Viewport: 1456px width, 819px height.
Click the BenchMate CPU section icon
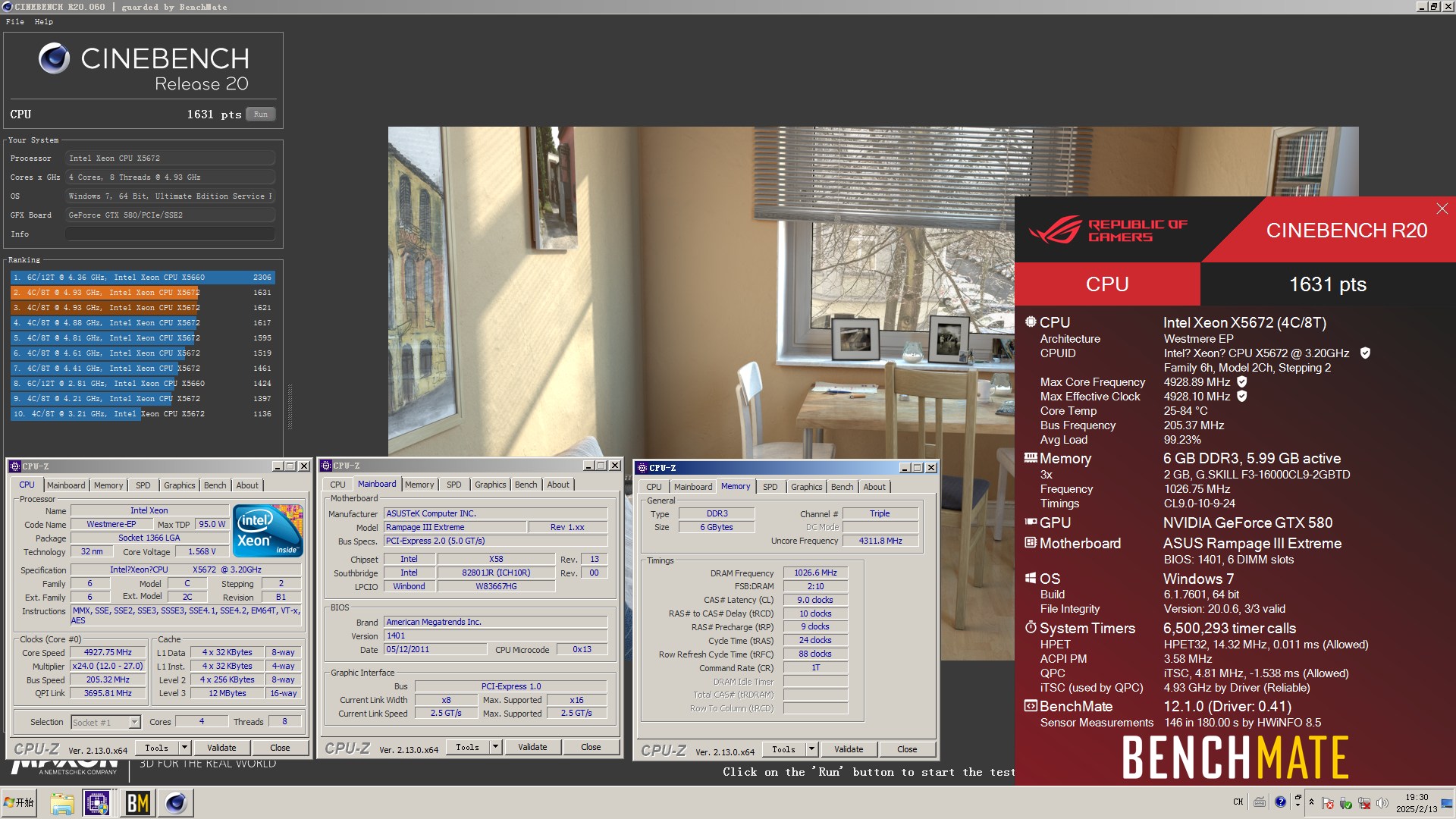tap(1031, 322)
